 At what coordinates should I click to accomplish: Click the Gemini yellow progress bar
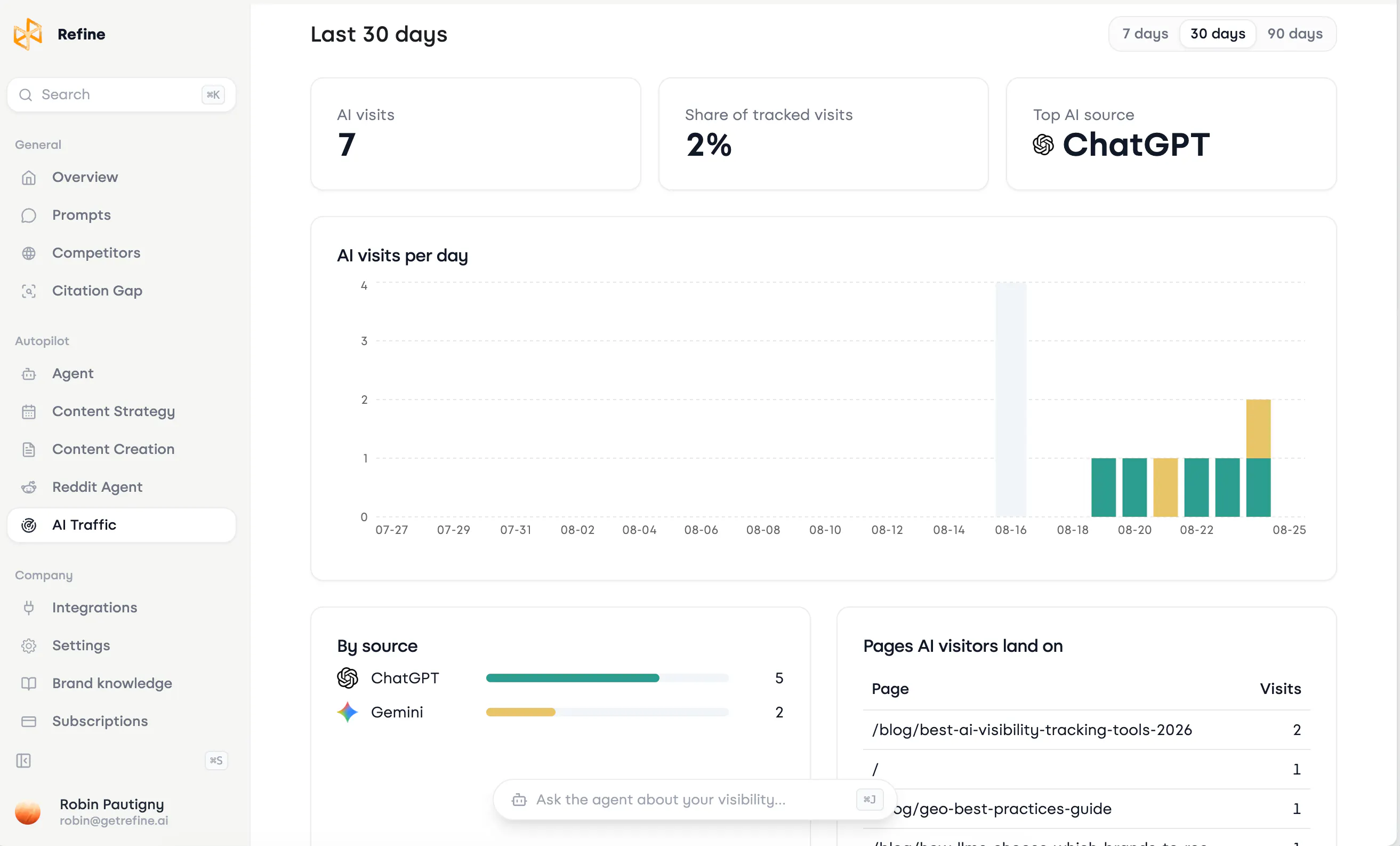click(x=520, y=713)
